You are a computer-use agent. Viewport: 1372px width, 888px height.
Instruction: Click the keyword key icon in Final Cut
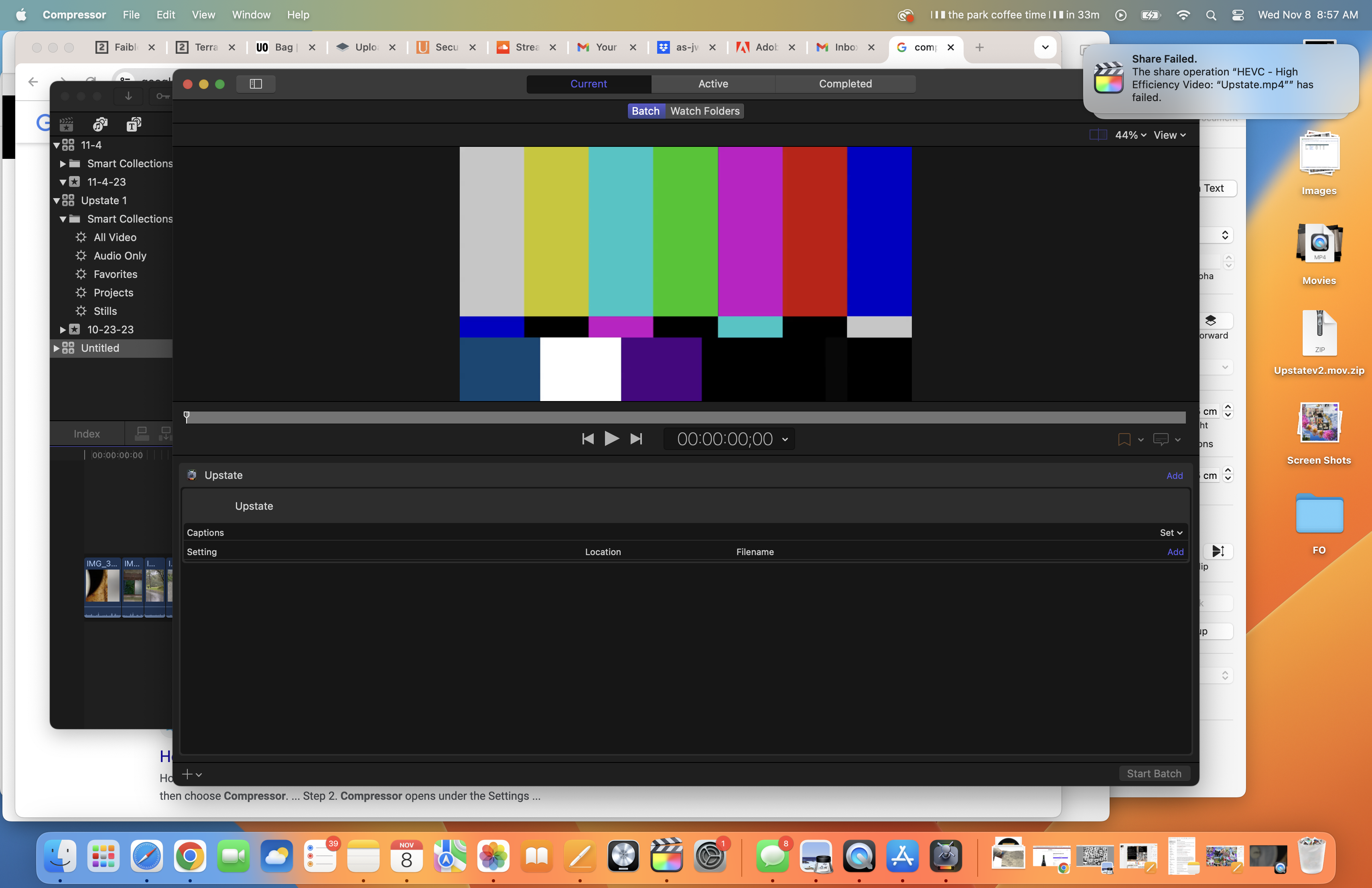(162, 96)
